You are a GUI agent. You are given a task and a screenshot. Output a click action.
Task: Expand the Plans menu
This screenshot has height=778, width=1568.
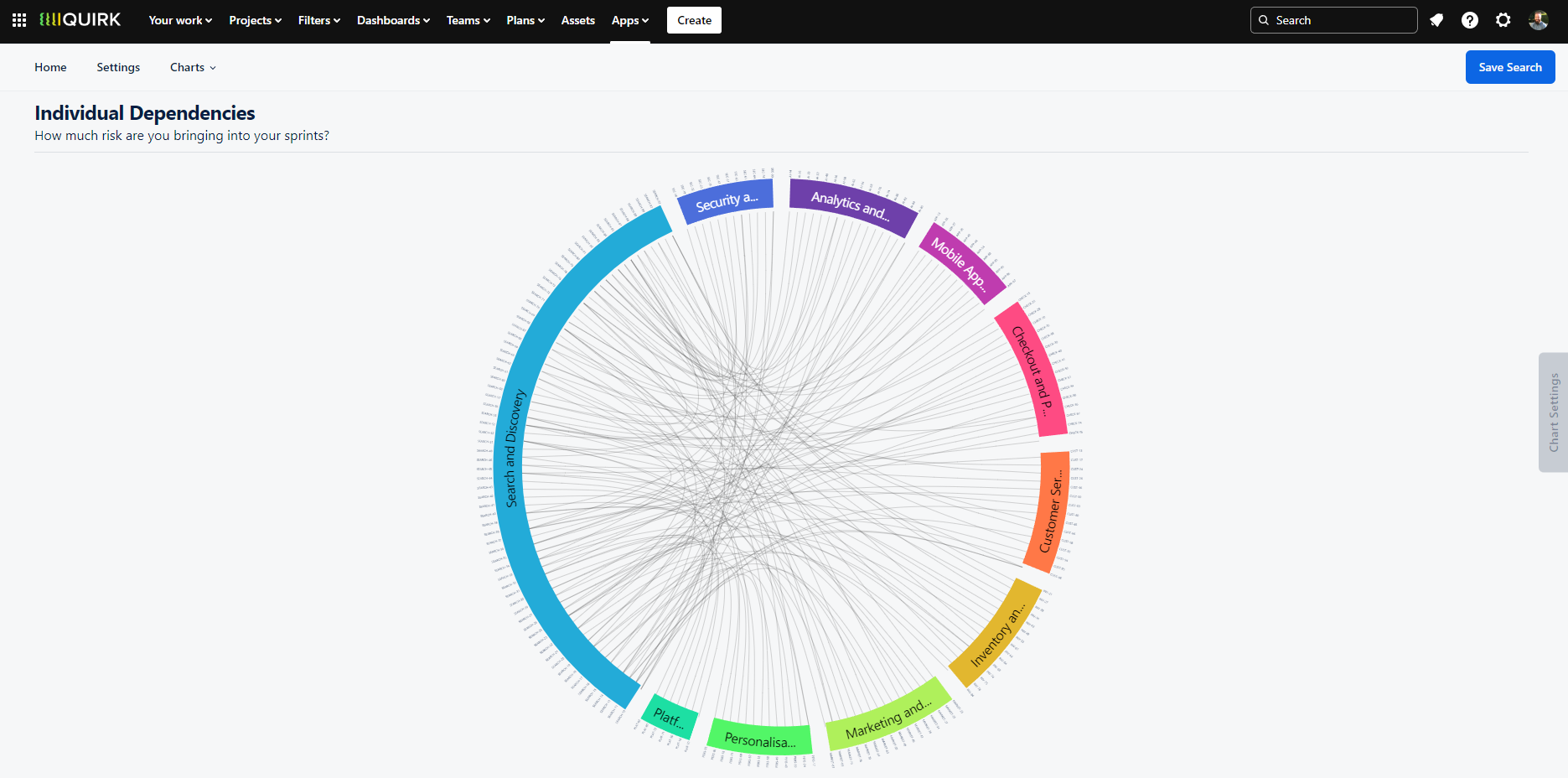tap(525, 20)
